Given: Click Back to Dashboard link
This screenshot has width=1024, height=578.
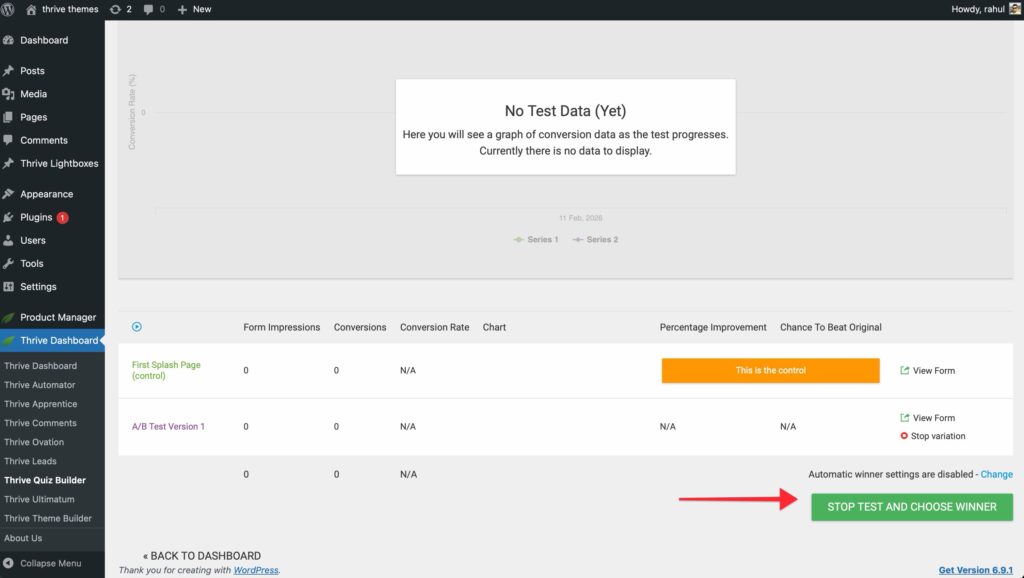Looking at the screenshot, I should 201,556.
